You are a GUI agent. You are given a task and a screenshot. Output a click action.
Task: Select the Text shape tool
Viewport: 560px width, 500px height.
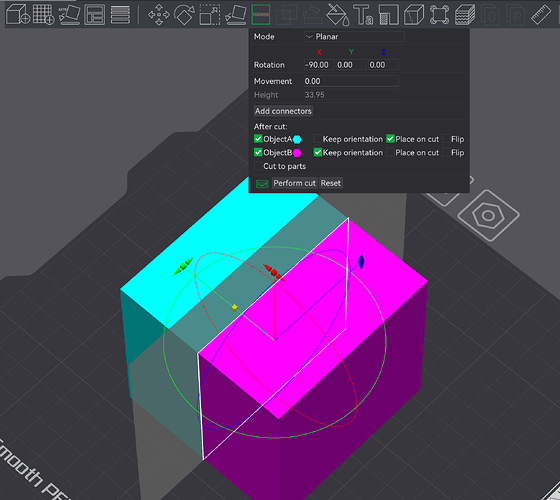[x=363, y=15]
